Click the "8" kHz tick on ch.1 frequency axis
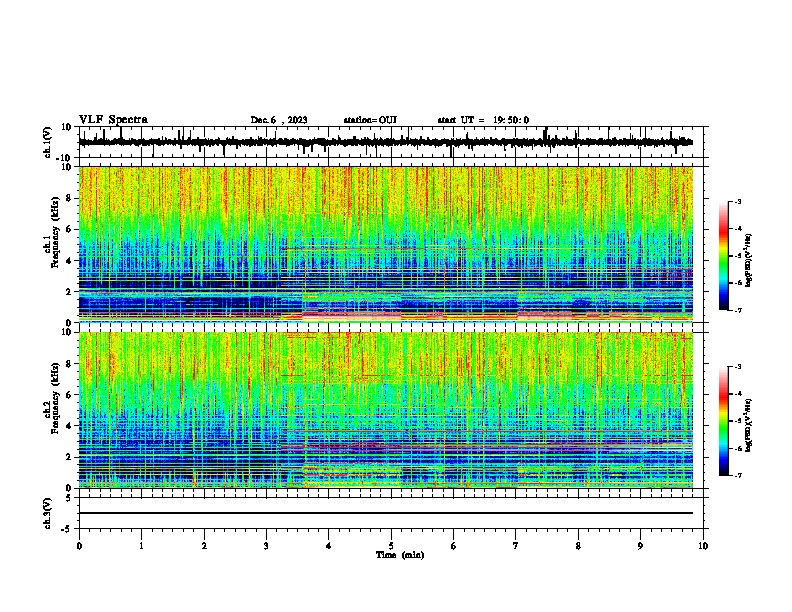 (x=69, y=198)
